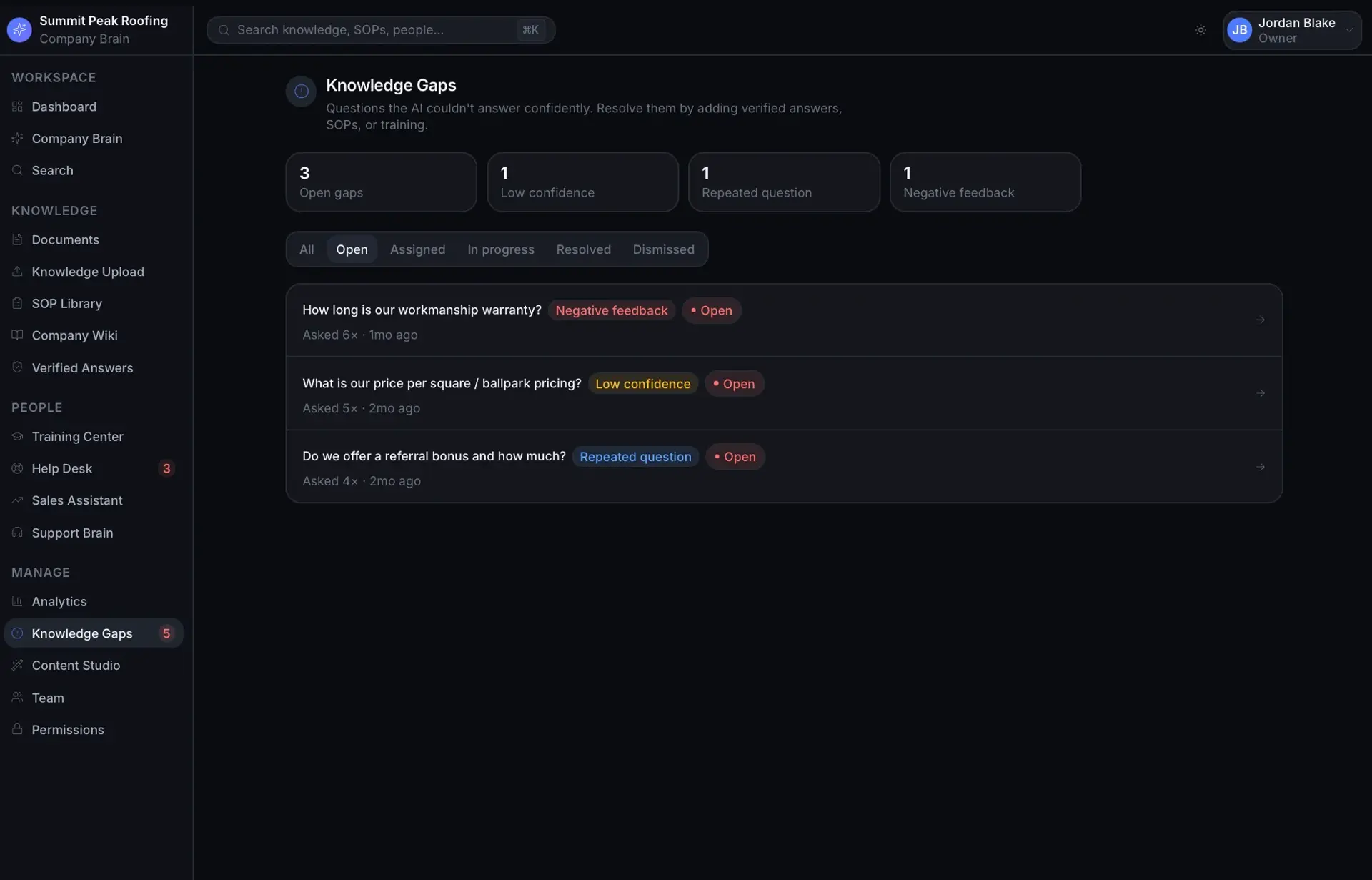Open referral bonus gap via arrow

(x=1261, y=467)
